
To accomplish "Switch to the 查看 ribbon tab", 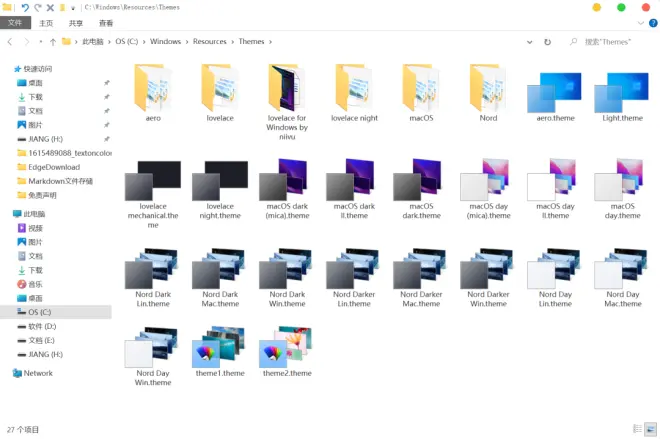I will pyautogui.click(x=106, y=23).
